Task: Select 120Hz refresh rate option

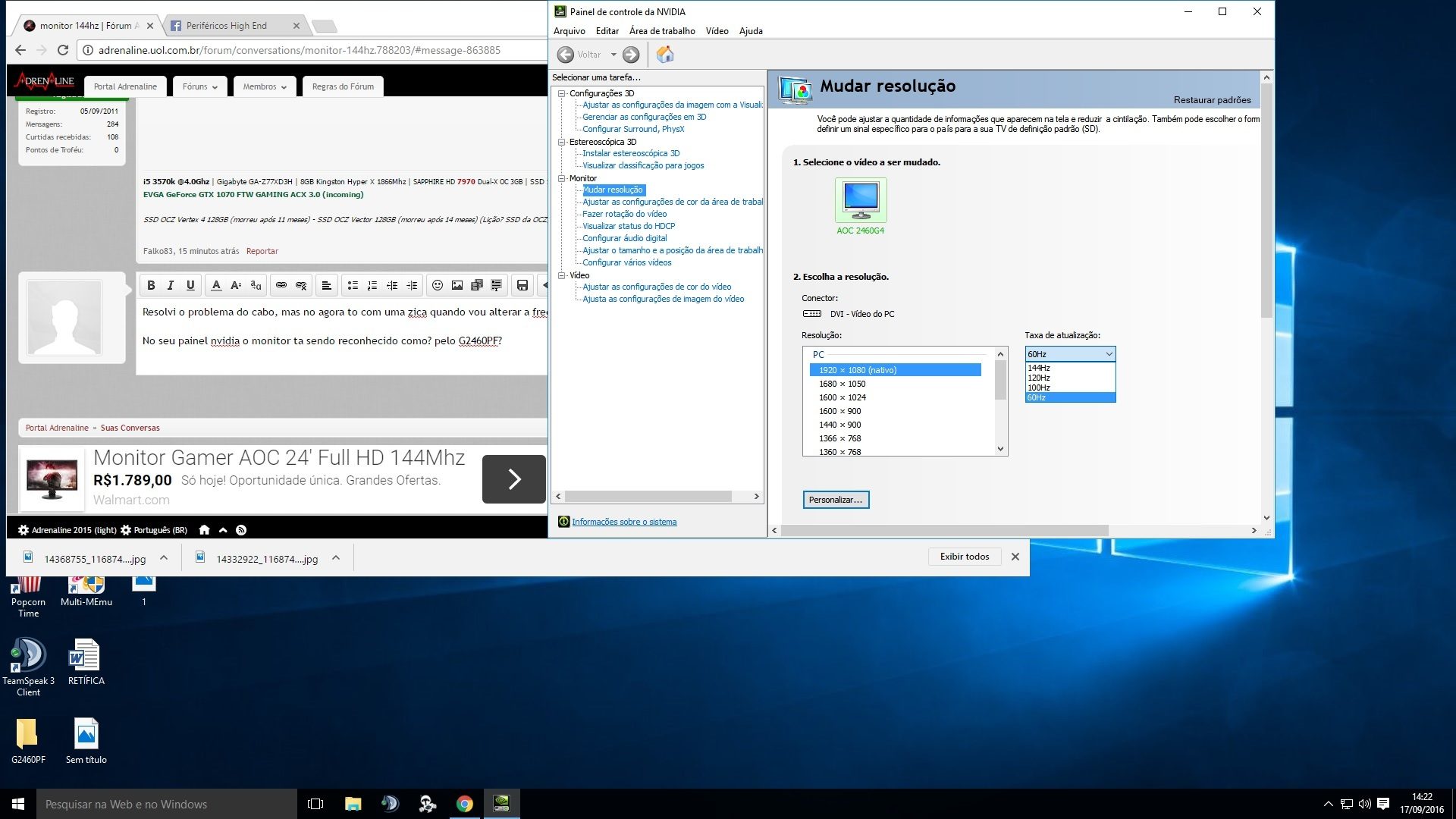Action: point(1070,378)
